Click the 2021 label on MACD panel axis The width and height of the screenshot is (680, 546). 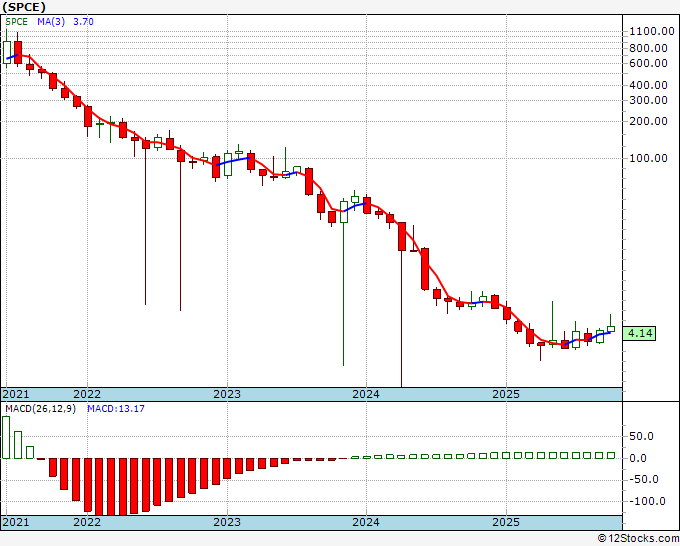click(x=16, y=522)
